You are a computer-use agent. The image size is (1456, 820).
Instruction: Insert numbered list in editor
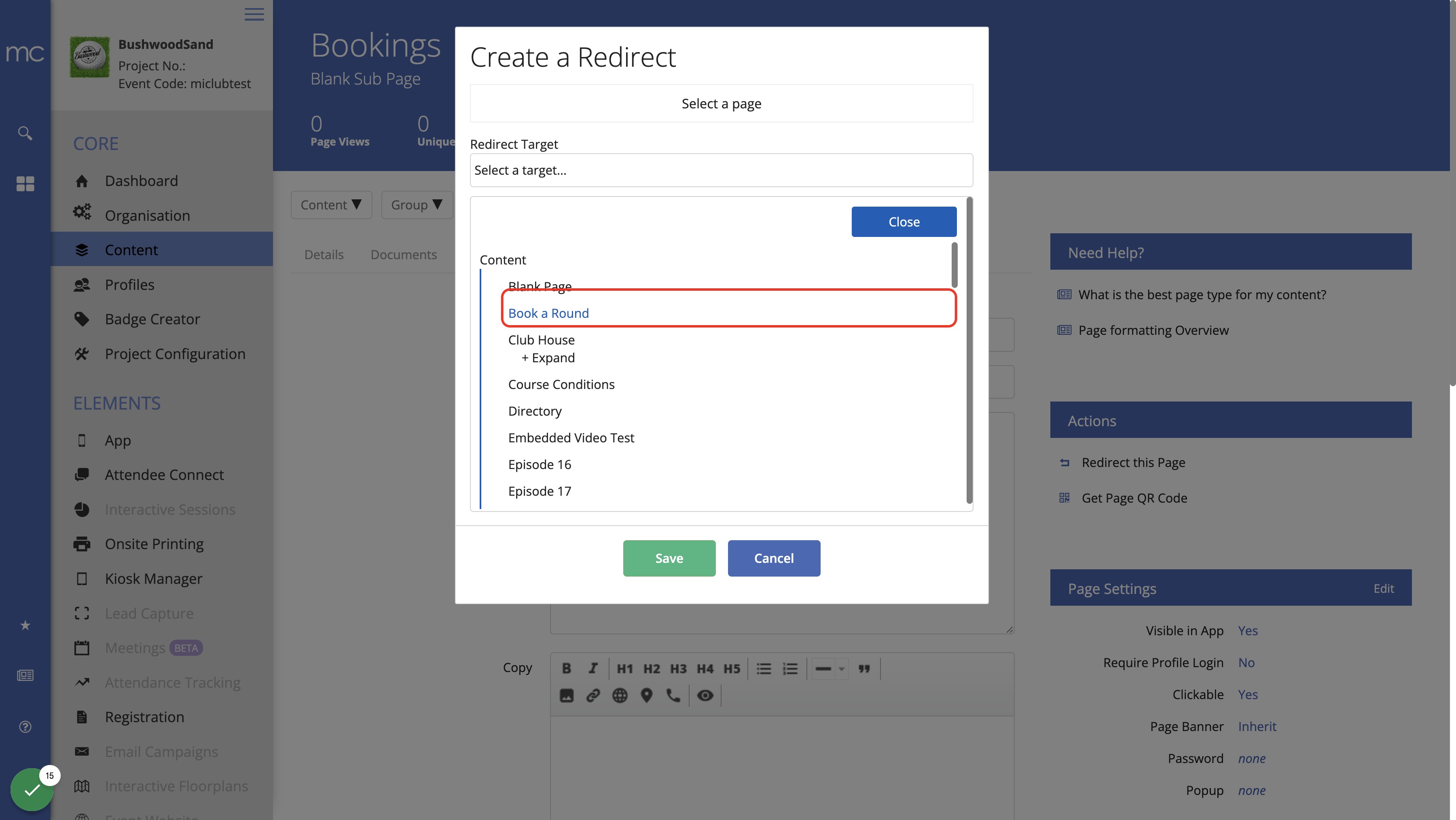tap(790, 668)
